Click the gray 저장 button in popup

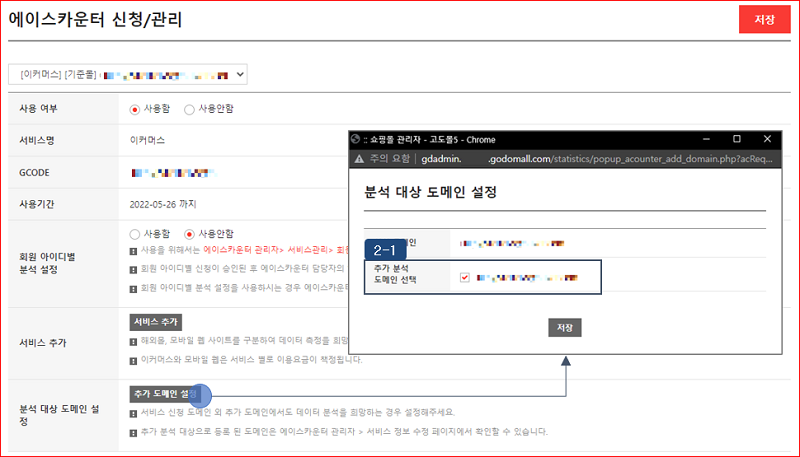[x=564, y=328]
